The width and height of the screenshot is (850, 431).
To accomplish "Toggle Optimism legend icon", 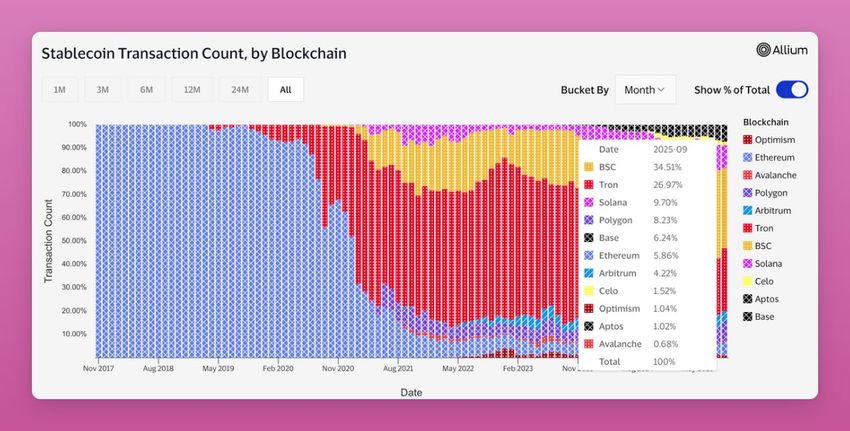I will [x=748, y=140].
